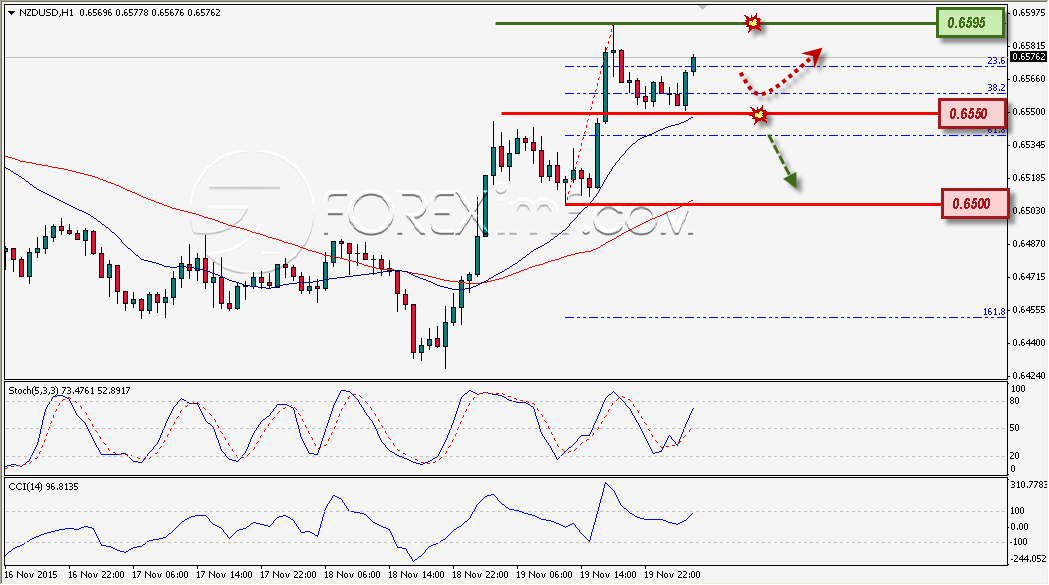
Task: Click the red 0.6550 price label box
Action: [x=972, y=114]
